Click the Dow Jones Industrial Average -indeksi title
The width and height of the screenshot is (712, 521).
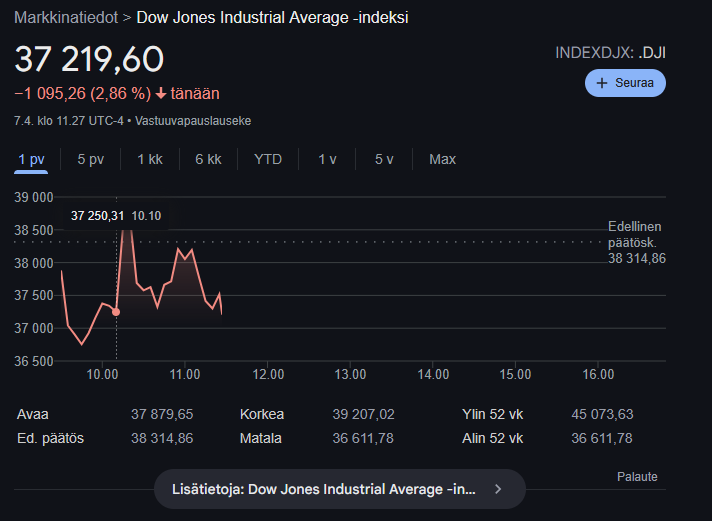point(272,18)
